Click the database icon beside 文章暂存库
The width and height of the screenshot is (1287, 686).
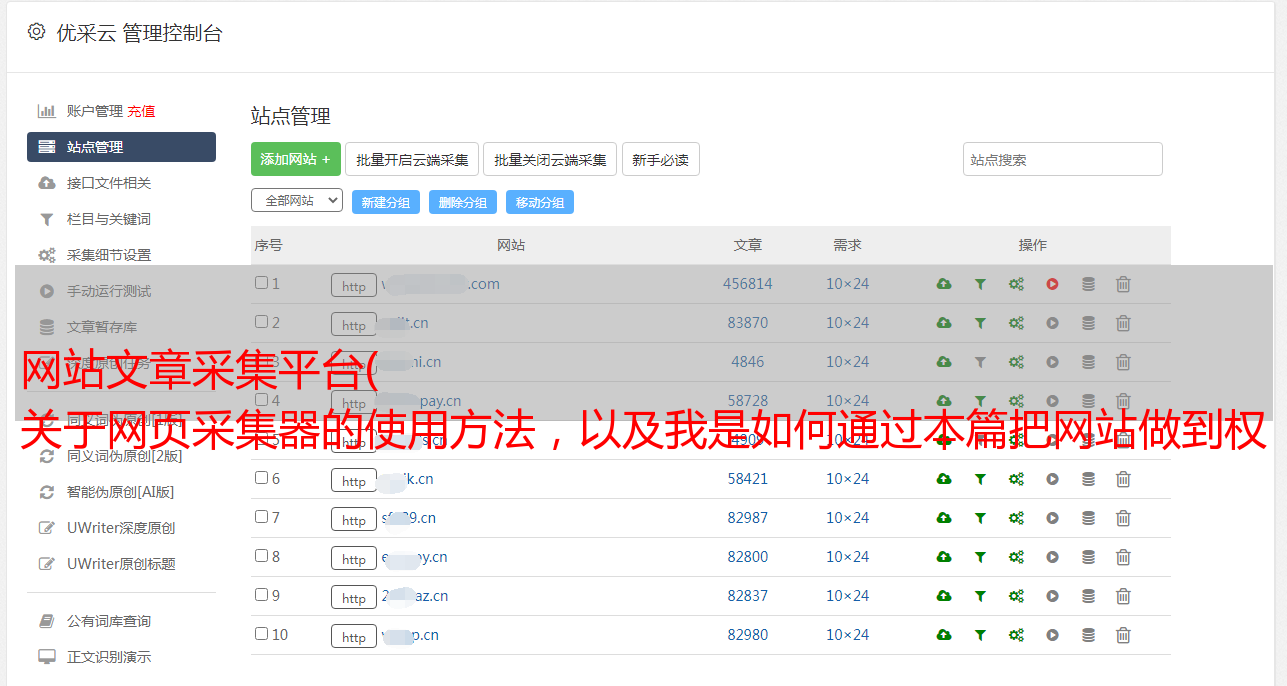coord(47,327)
